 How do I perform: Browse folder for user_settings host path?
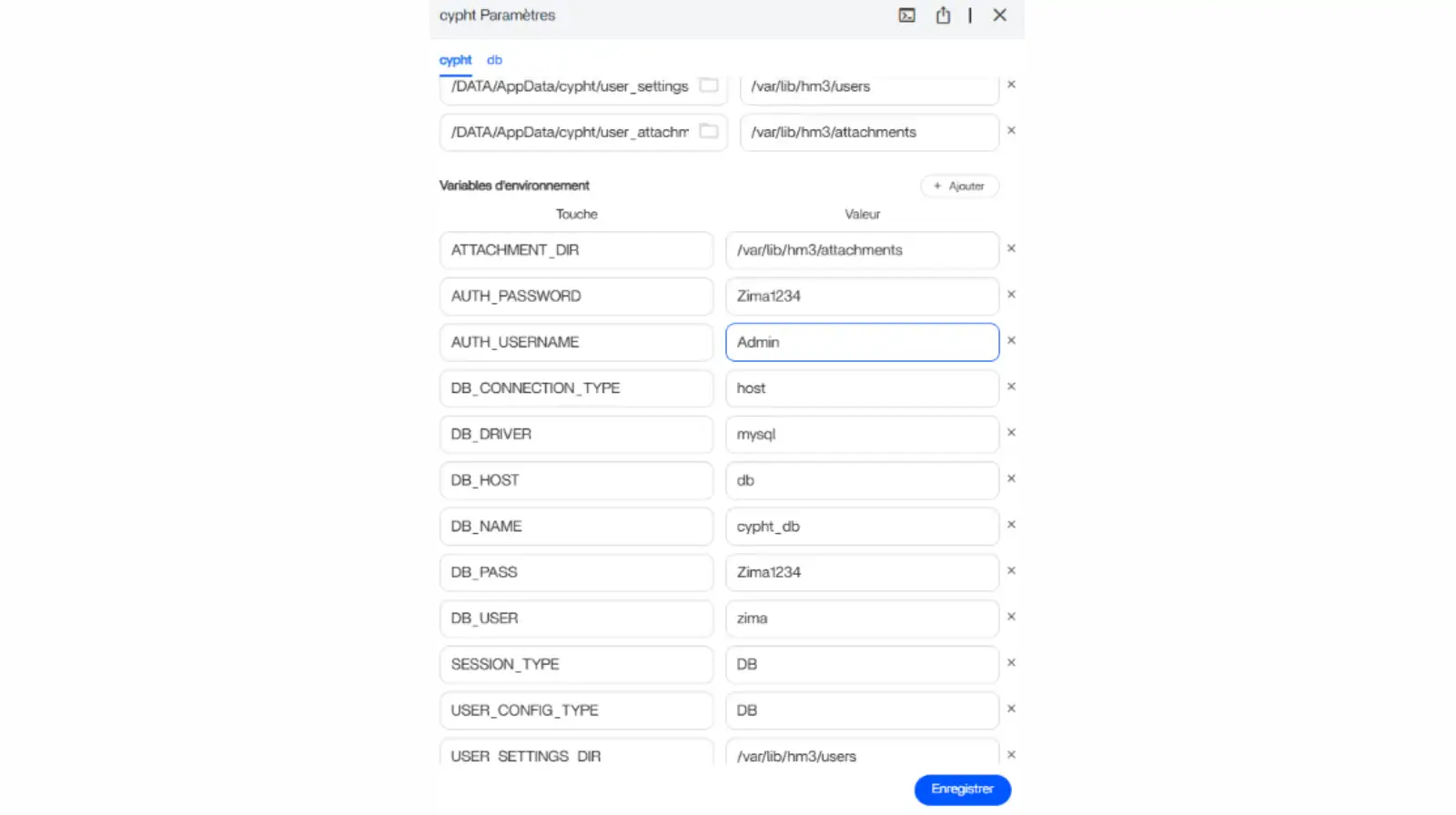coord(708,86)
